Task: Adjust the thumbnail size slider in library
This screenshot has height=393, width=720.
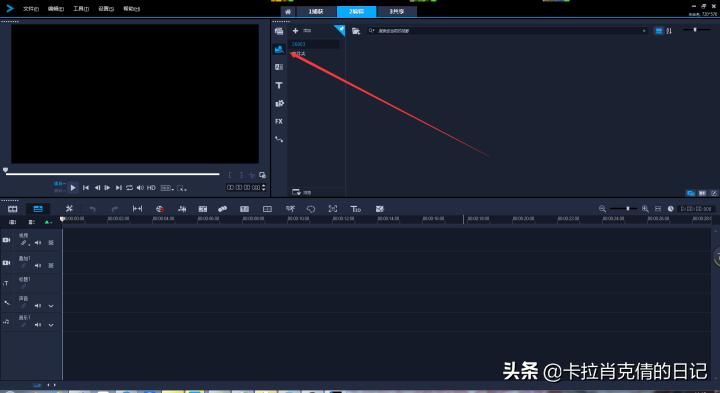Action: [x=695, y=29]
